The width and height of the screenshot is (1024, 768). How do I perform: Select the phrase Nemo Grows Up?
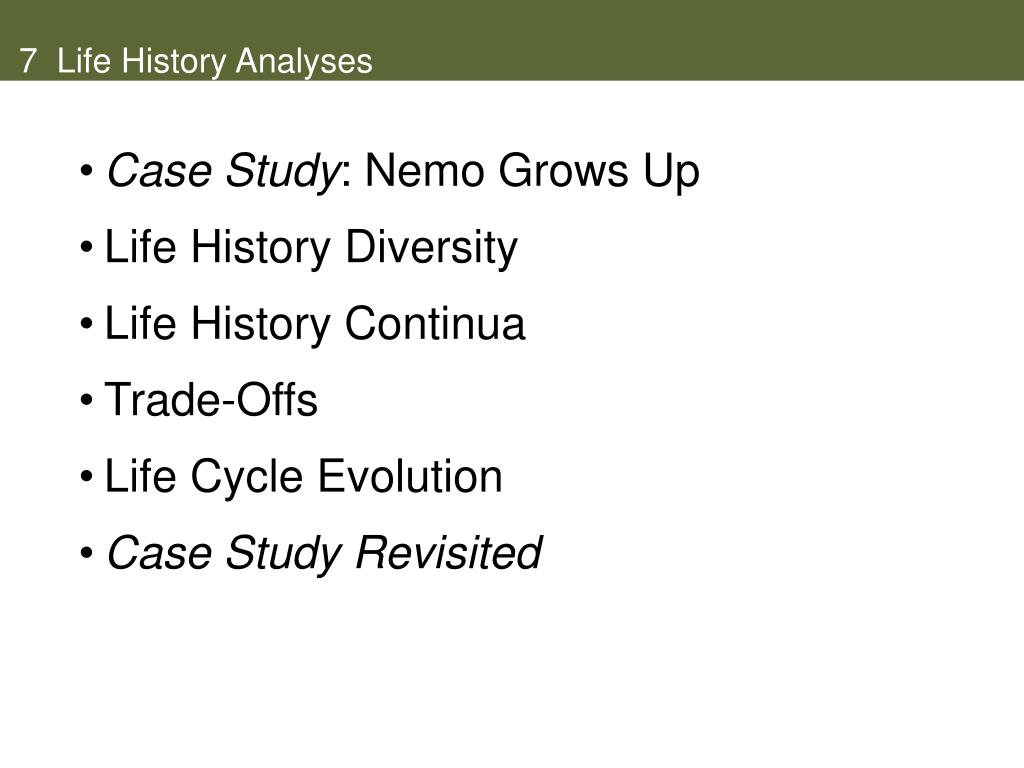pos(532,172)
